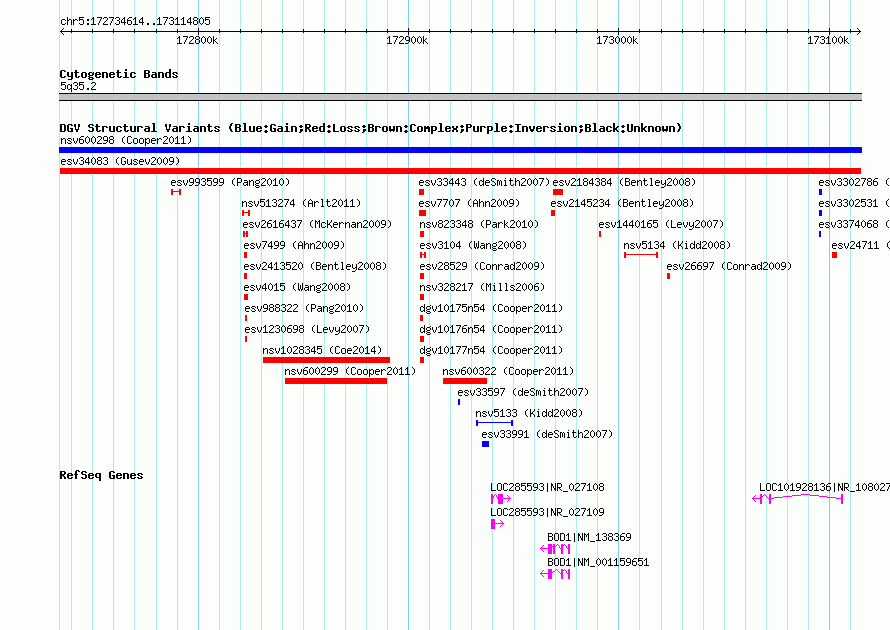Select esv3302531 variant label
This screenshot has height=630, width=890.
point(854,203)
